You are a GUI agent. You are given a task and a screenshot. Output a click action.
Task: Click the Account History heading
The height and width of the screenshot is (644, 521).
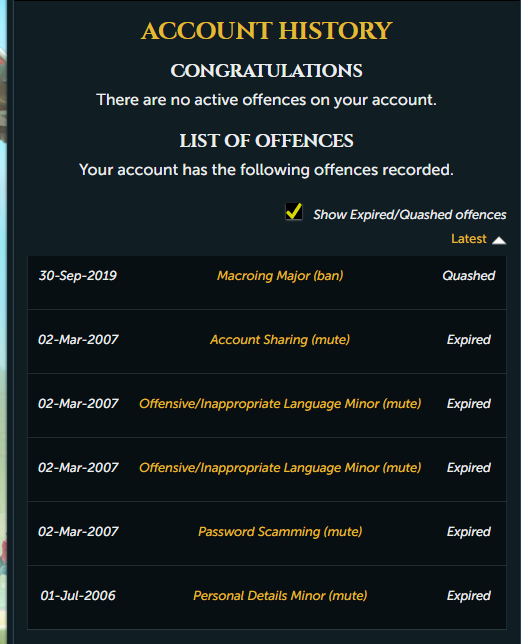coord(266,31)
